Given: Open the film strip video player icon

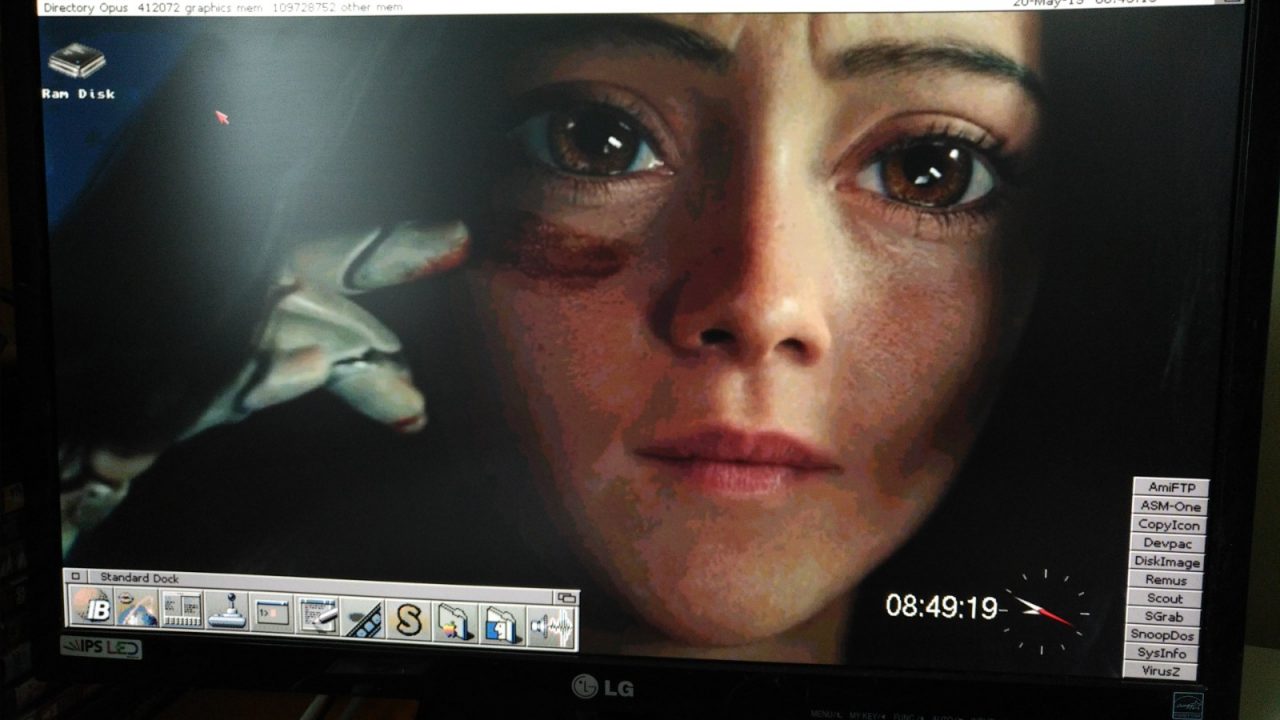Looking at the screenshot, I should [363, 619].
